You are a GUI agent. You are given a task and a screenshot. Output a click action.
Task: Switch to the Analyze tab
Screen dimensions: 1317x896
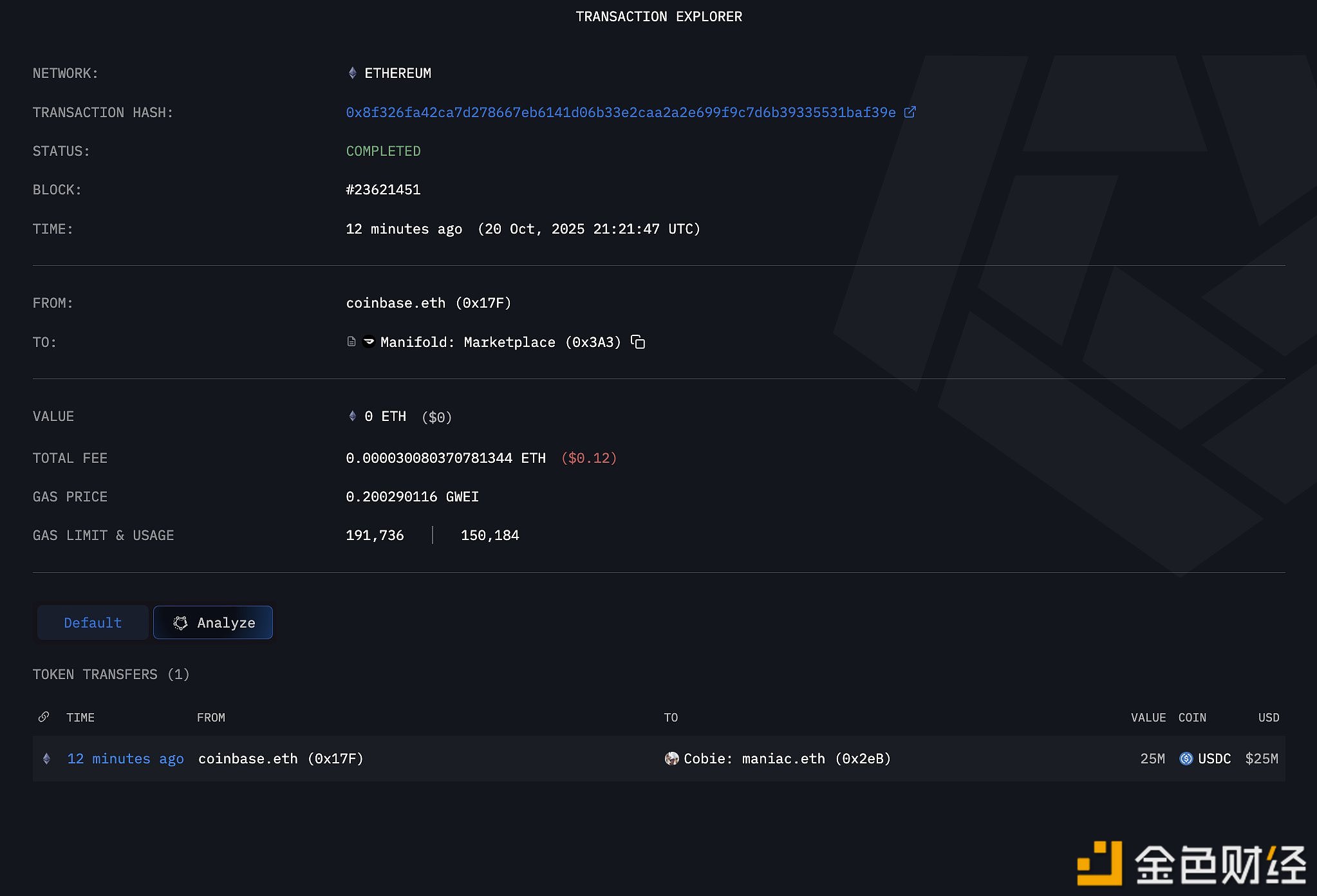[213, 622]
